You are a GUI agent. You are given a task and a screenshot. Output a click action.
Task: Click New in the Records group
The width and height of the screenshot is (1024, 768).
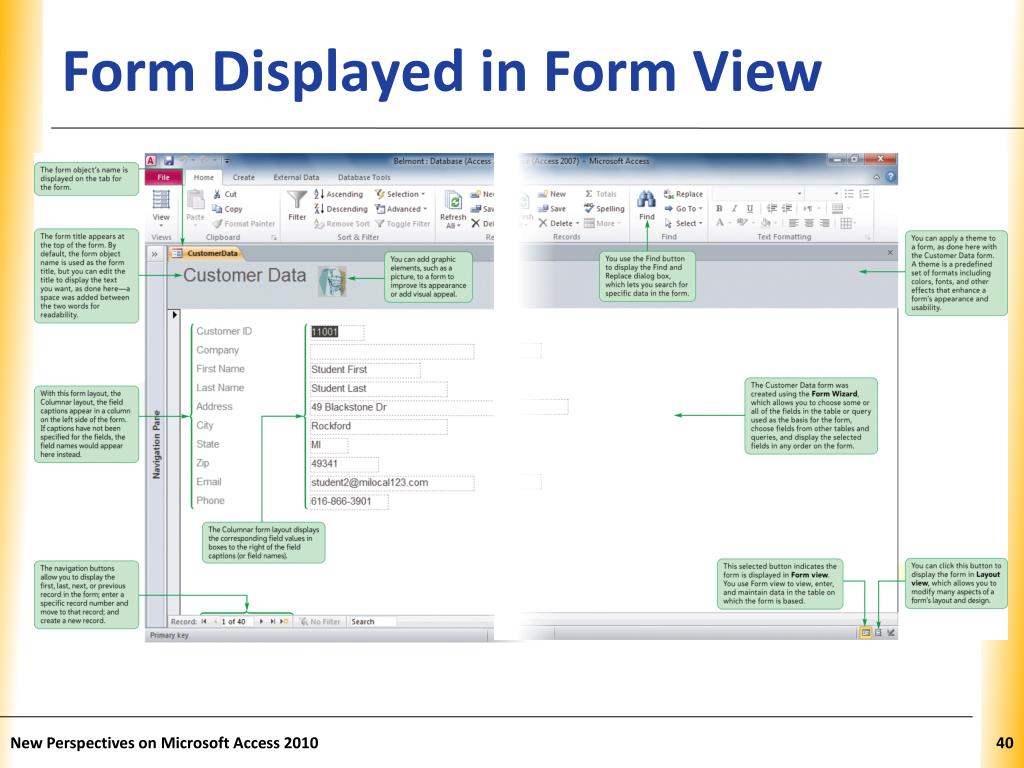(552, 194)
